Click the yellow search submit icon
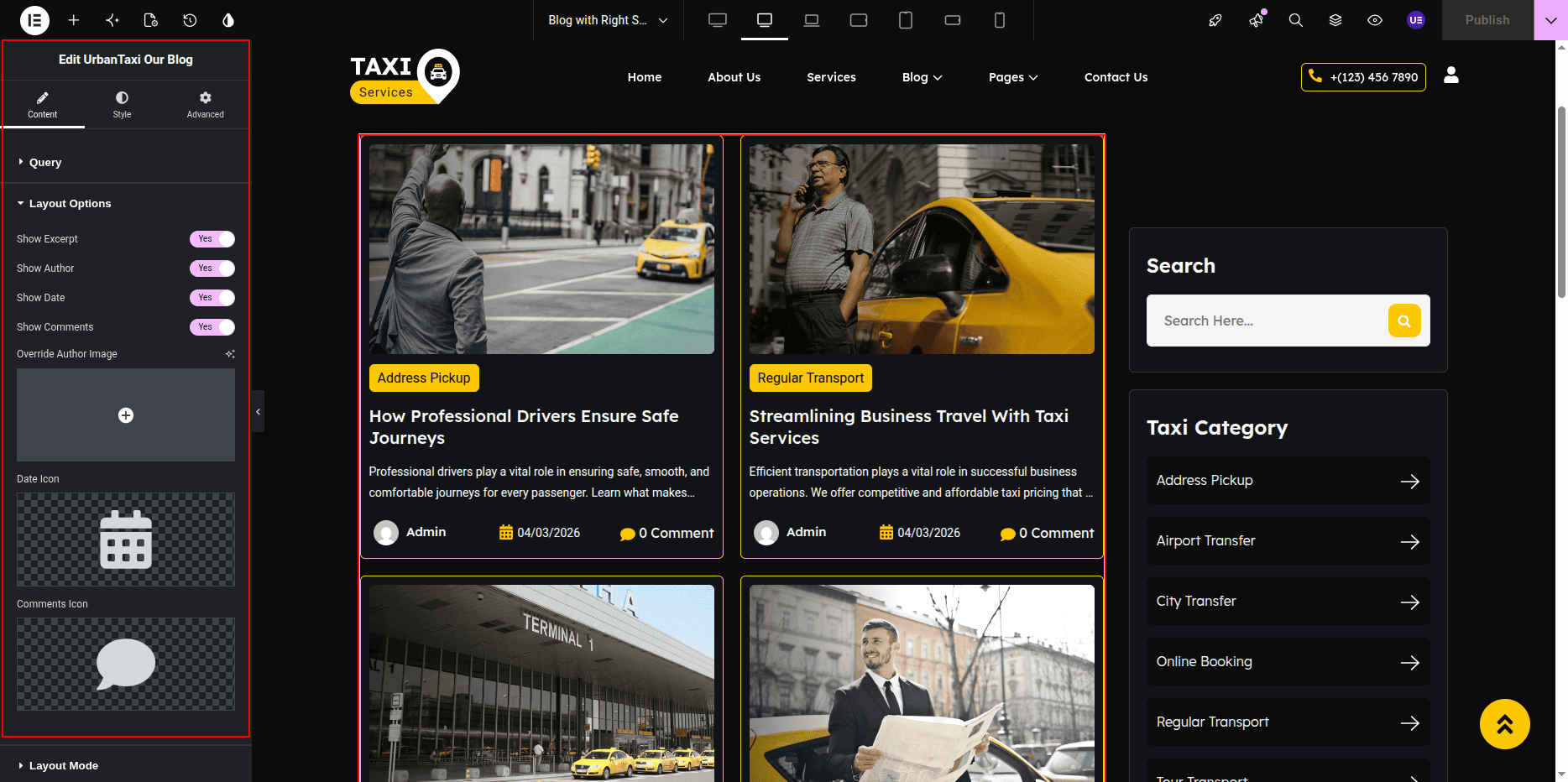The height and width of the screenshot is (782, 1568). click(x=1404, y=321)
